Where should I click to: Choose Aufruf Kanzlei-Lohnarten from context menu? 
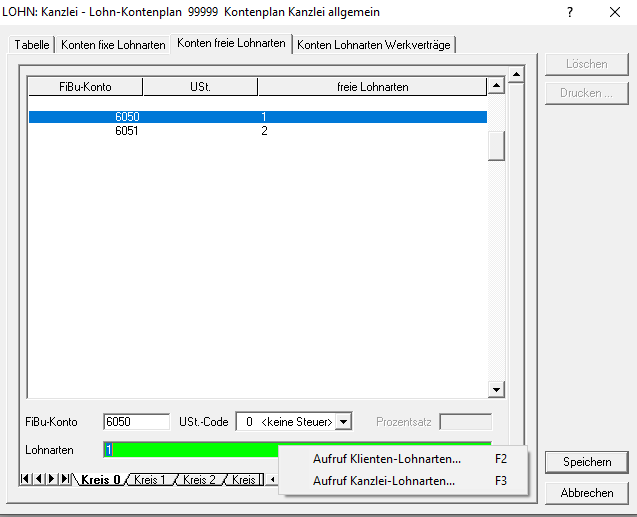(384, 480)
